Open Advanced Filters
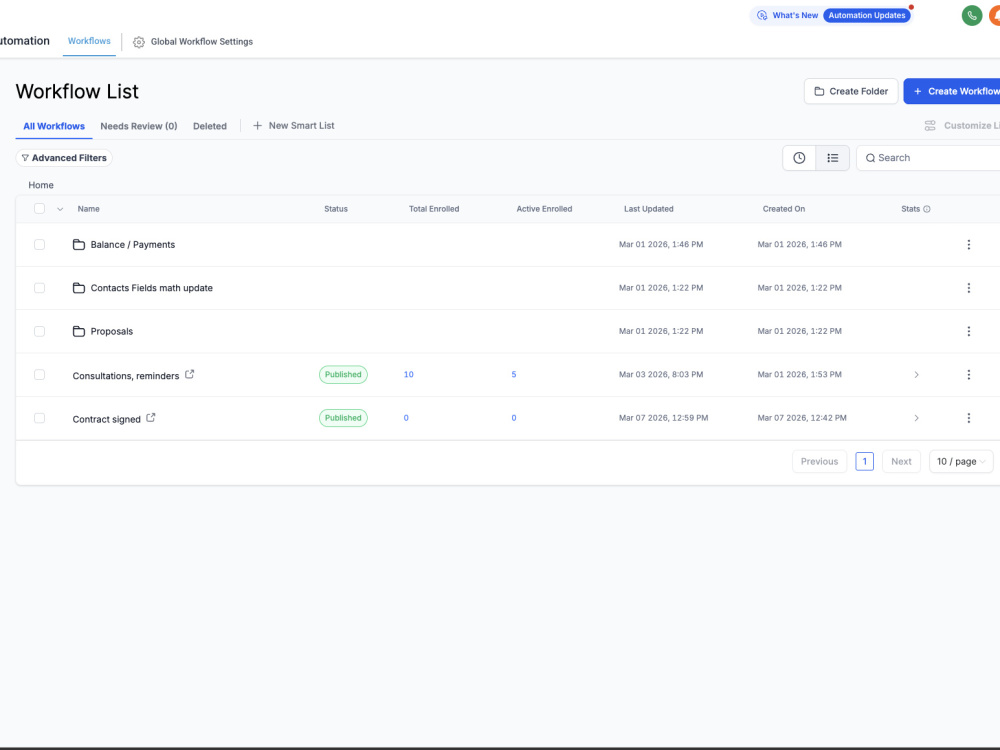Screen dimensions: 1000x750 [x=64, y=158]
